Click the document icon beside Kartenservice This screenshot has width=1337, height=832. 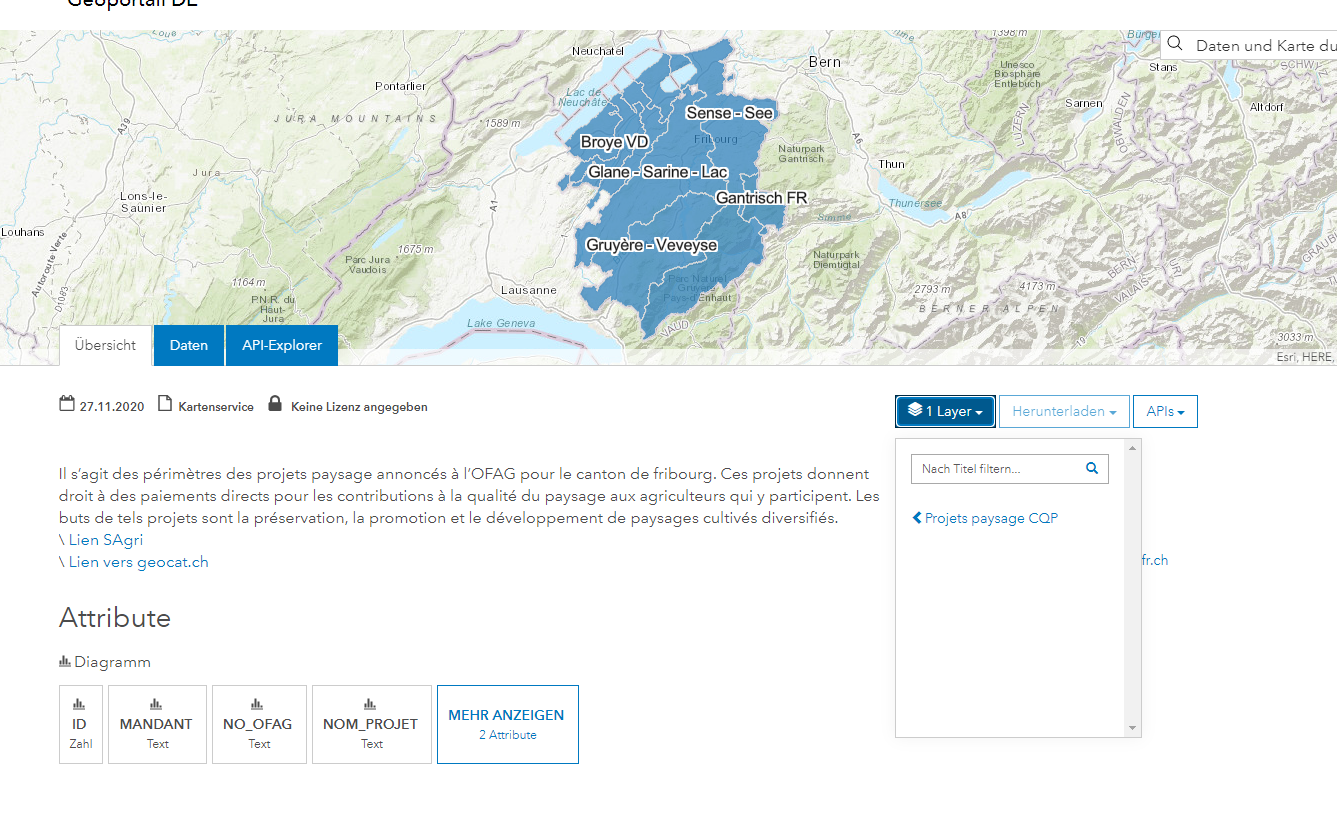point(166,405)
